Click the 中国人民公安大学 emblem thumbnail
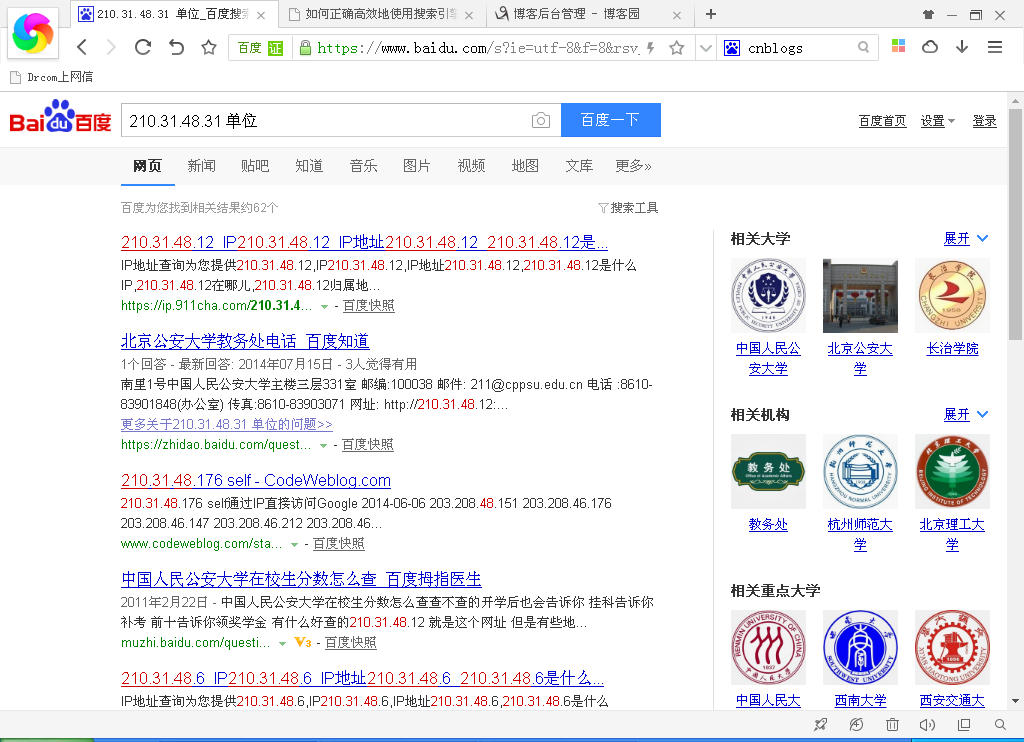Image resolution: width=1024 pixels, height=742 pixels. click(x=768, y=295)
